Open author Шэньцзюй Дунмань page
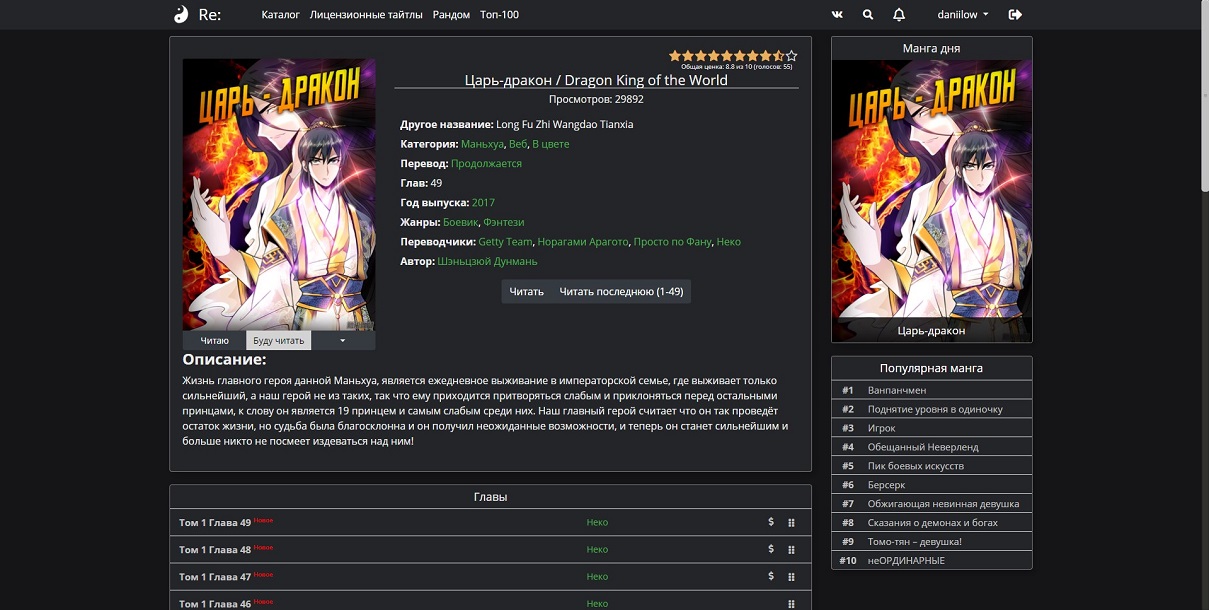The height and width of the screenshot is (610, 1209). (x=487, y=261)
